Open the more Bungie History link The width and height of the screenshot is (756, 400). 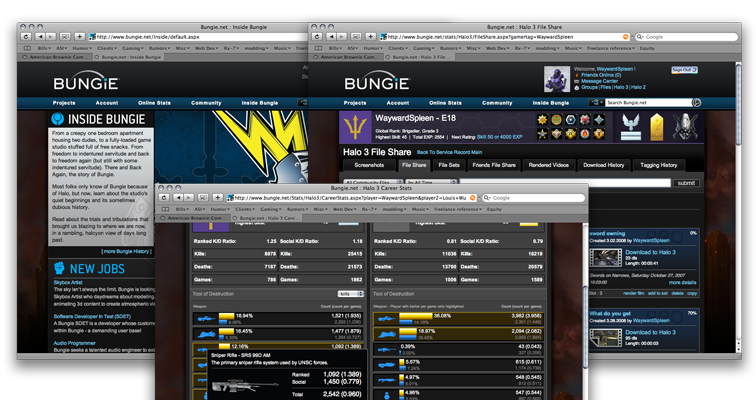coord(127,252)
